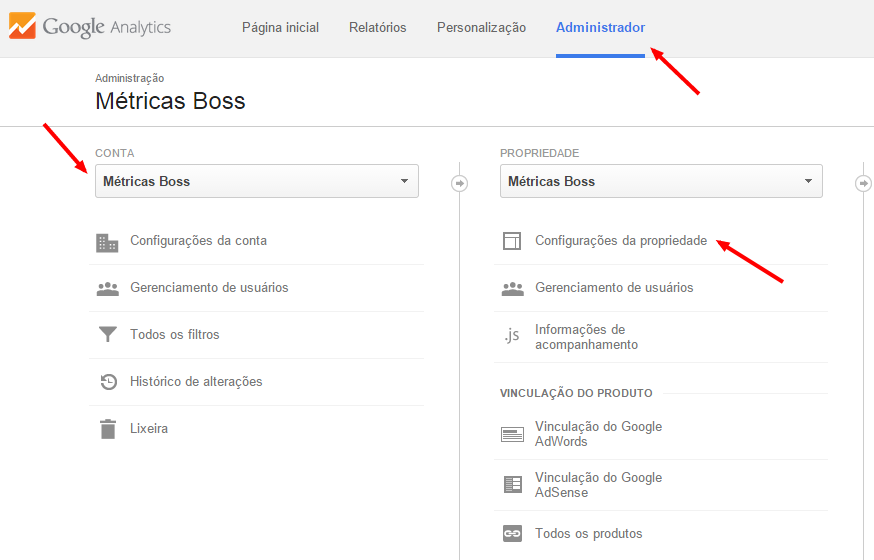Click the Google Analytics logo
Image resolution: width=874 pixels, height=560 pixels.
click(x=90, y=27)
